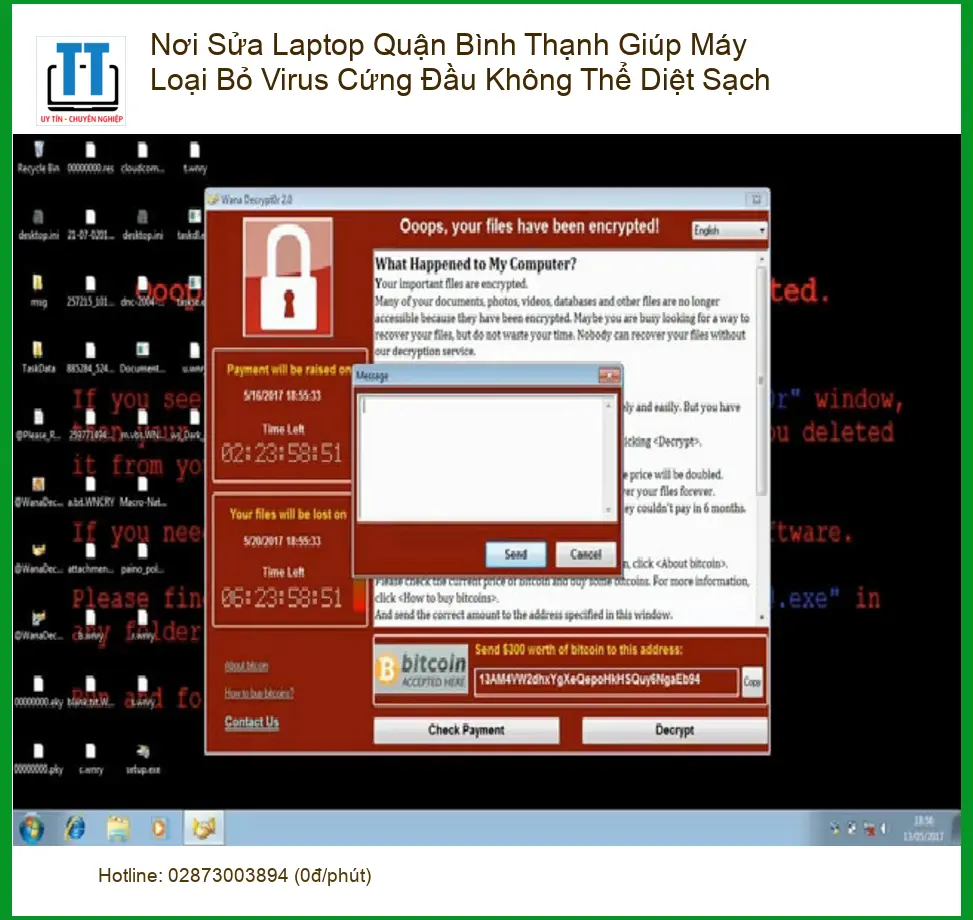Click the TT laptop repair logo
973x920 pixels.
click(81, 81)
